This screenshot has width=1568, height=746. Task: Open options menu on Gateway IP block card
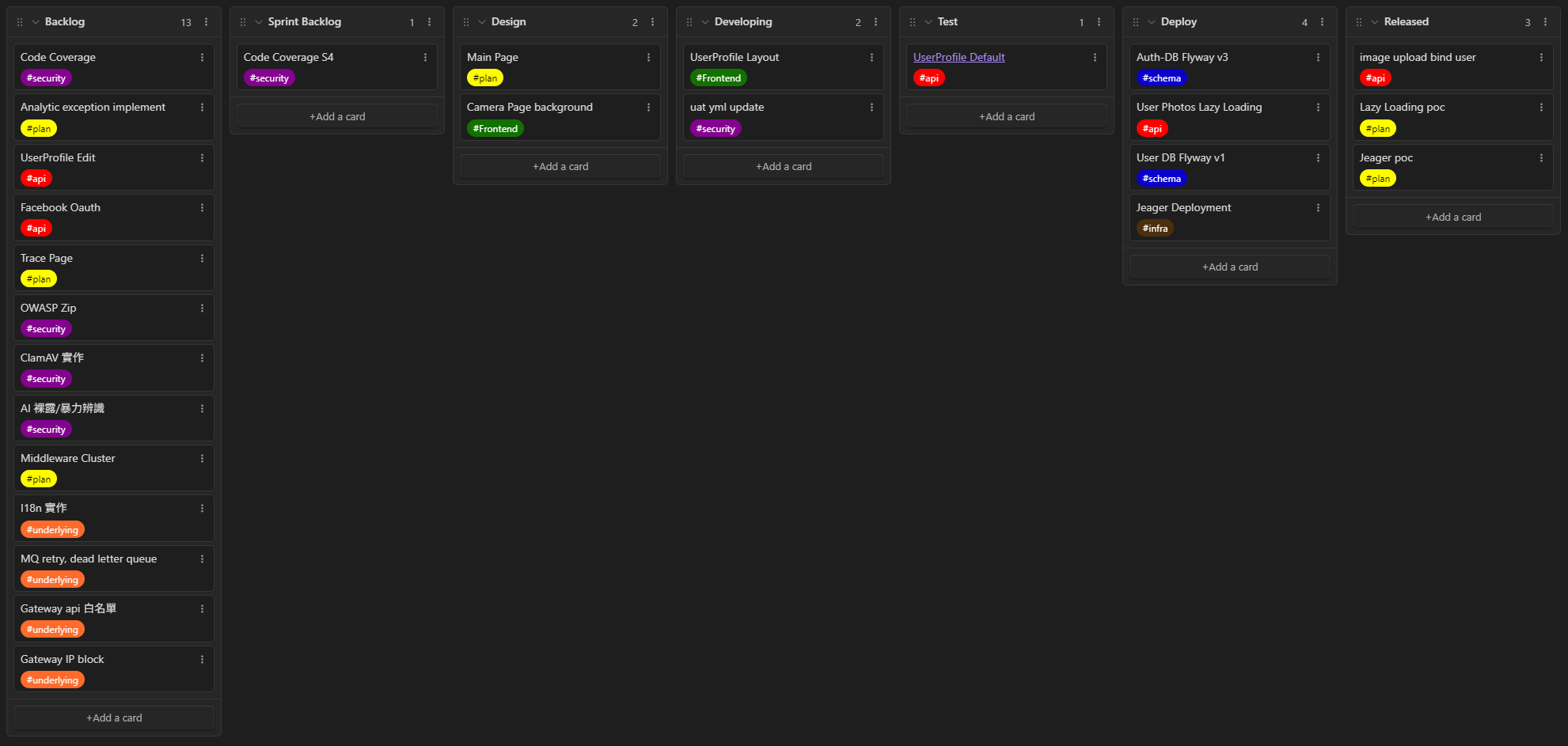[203, 660]
